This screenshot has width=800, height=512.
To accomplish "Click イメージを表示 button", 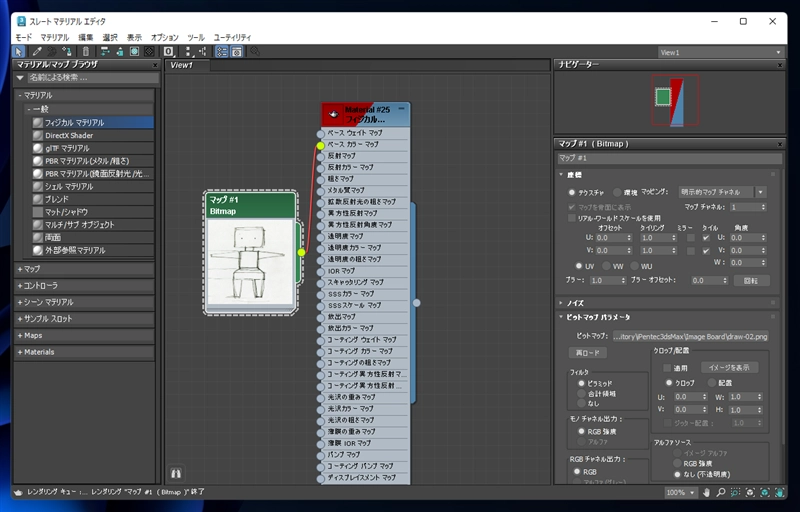I will (x=729, y=368).
